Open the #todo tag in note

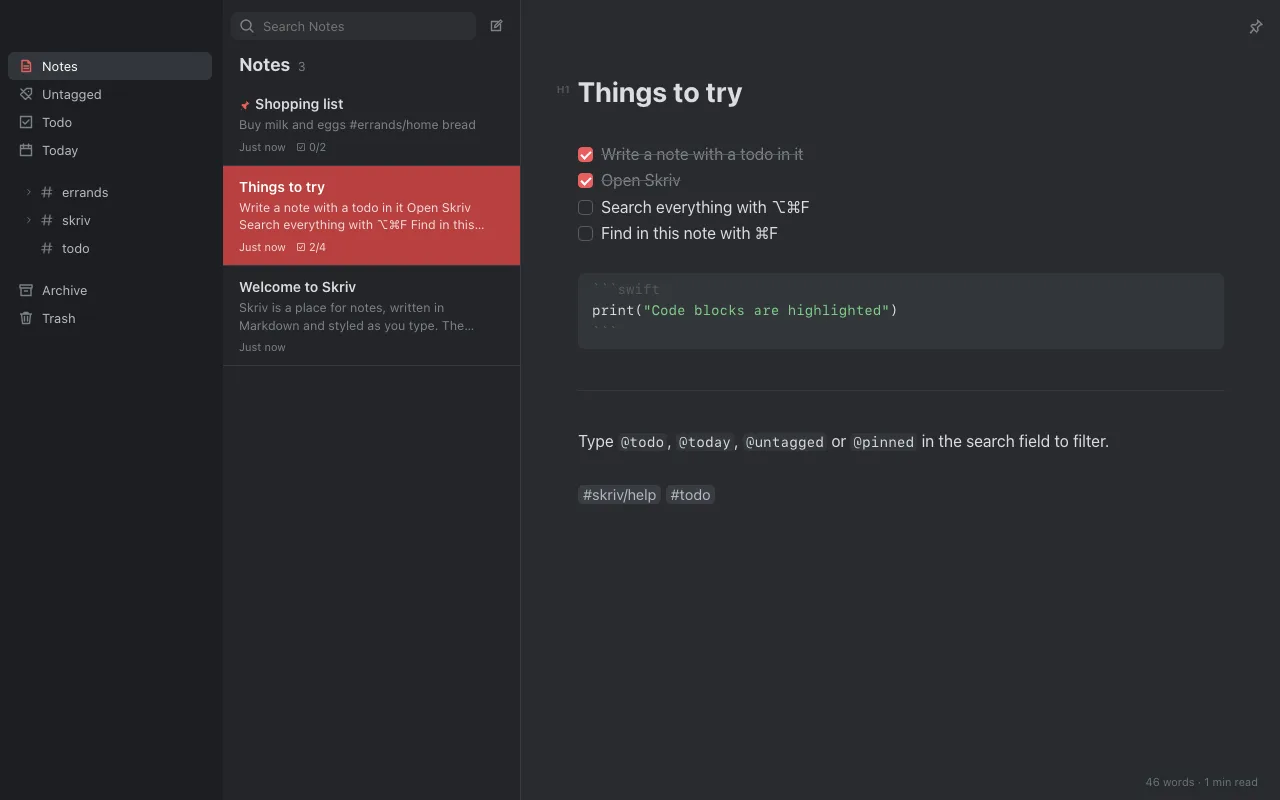pyautogui.click(x=690, y=494)
